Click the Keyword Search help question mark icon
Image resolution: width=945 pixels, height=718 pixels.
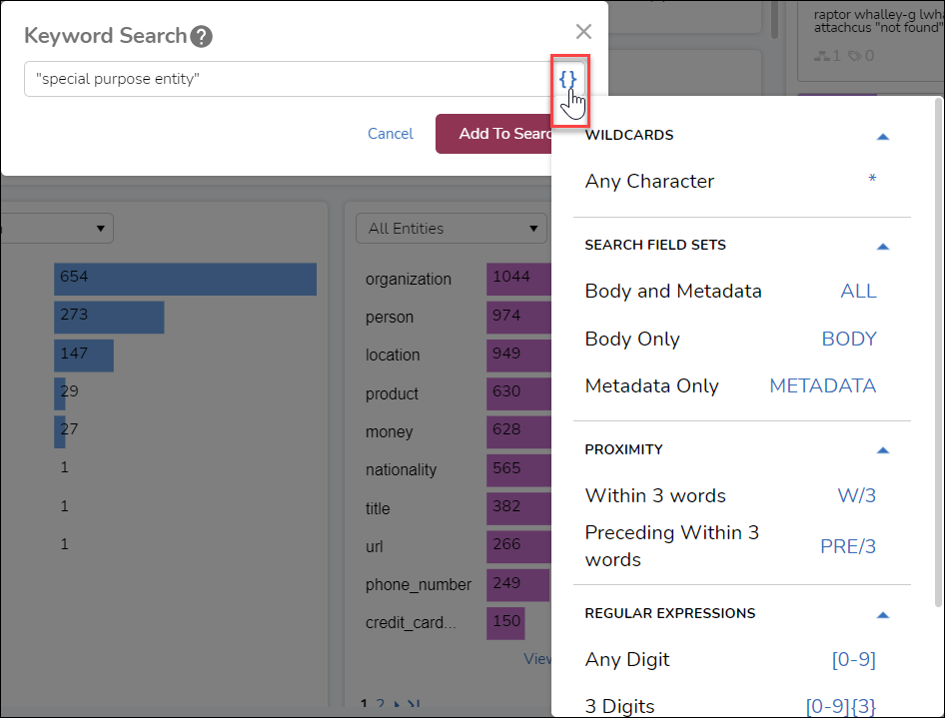point(202,34)
